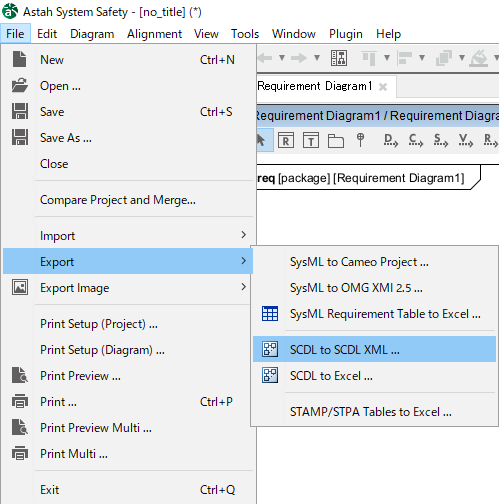The width and height of the screenshot is (499, 504).
Task: Choose the Derive (D) dependency tool
Action: pos(391,140)
